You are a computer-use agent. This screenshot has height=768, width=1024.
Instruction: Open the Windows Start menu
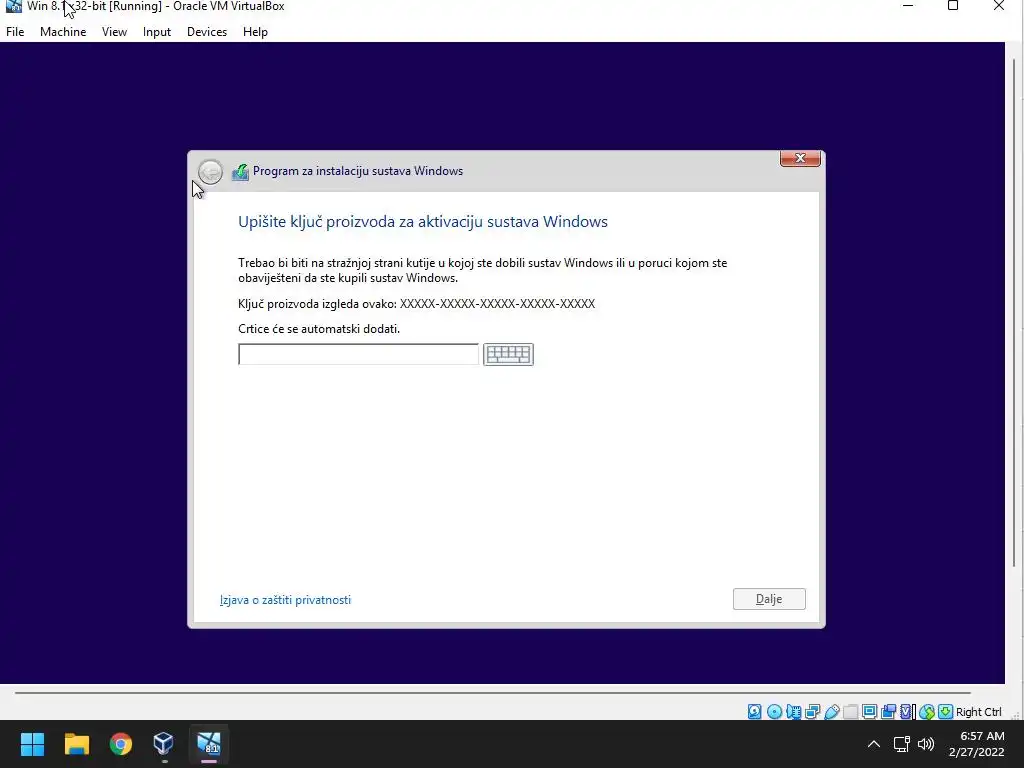point(32,744)
